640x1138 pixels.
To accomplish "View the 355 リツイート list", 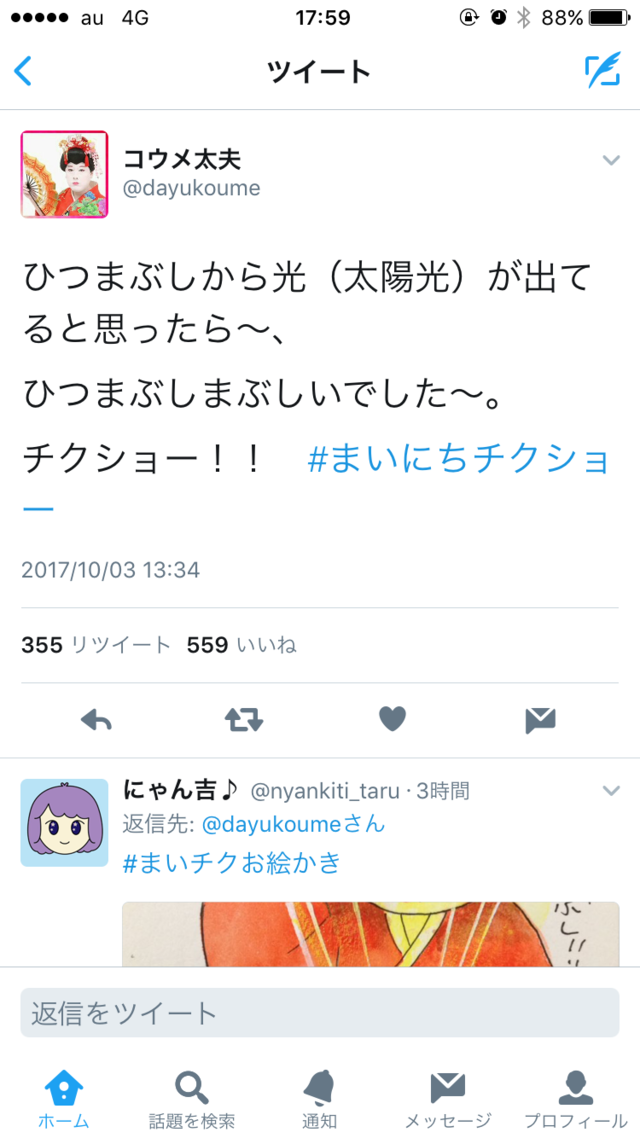I will click(96, 644).
